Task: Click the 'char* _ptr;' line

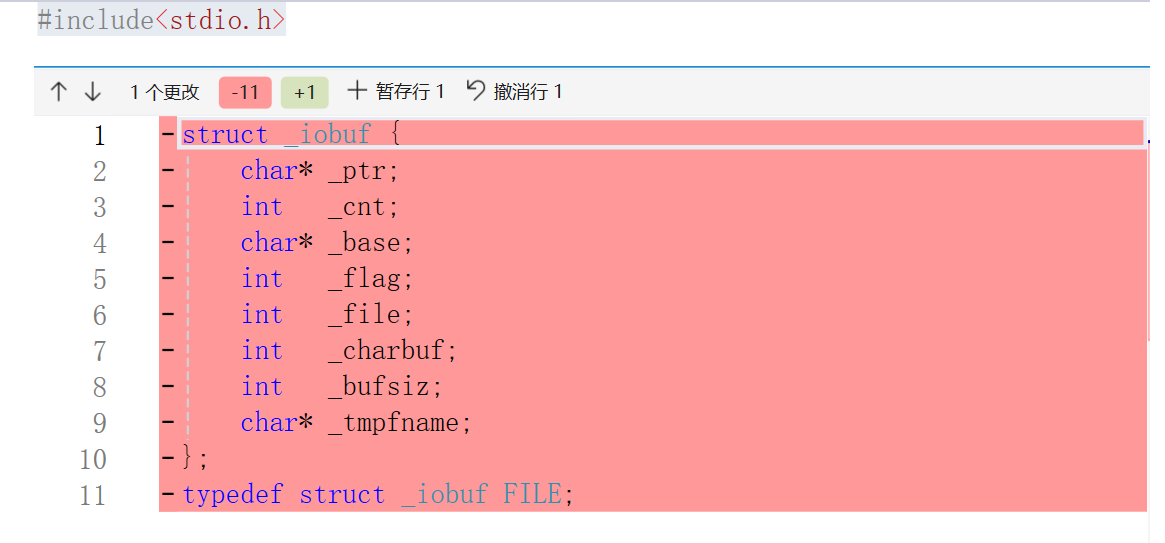Action: [x=320, y=172]
